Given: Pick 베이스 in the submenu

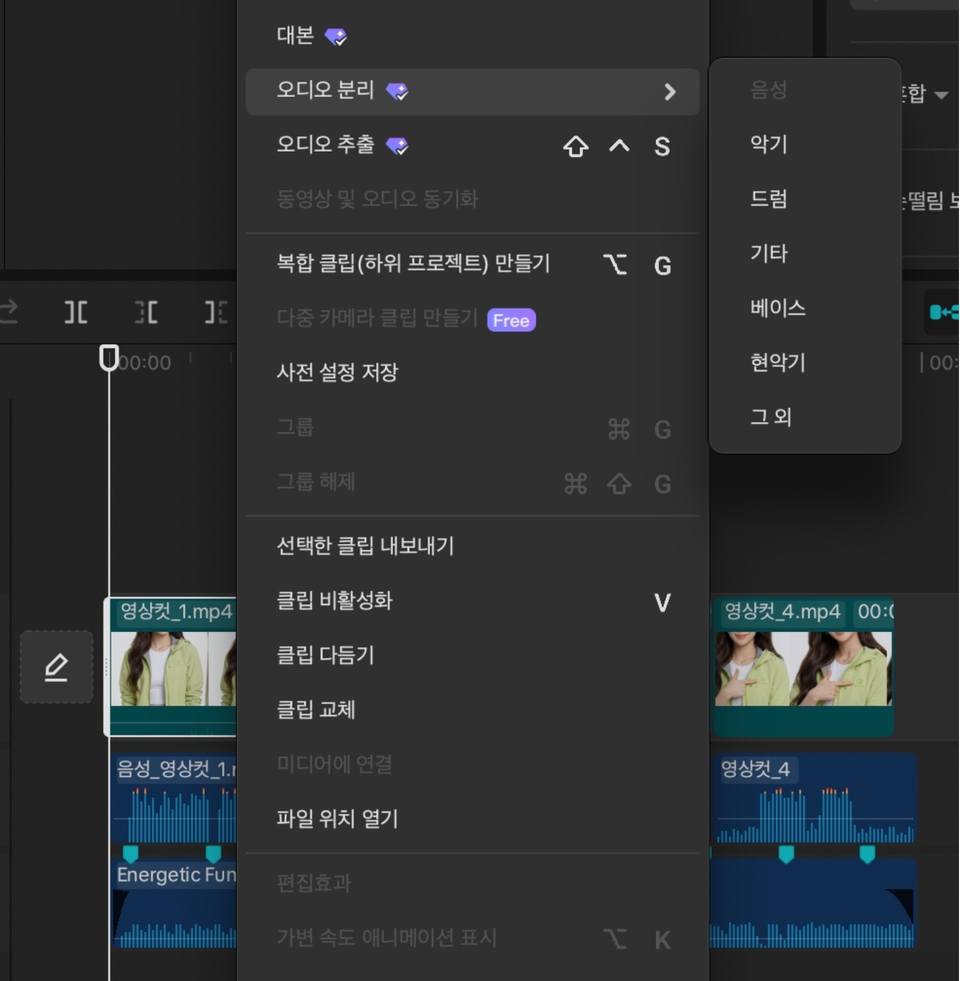Looking at the screenshot, I should (x=805, y=308).
